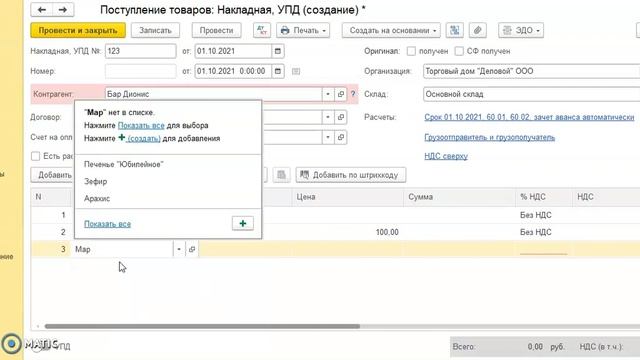Tick the Оригинал получен checkbox
The width and height of the screenshot is (640, 360).
(411, 51)
